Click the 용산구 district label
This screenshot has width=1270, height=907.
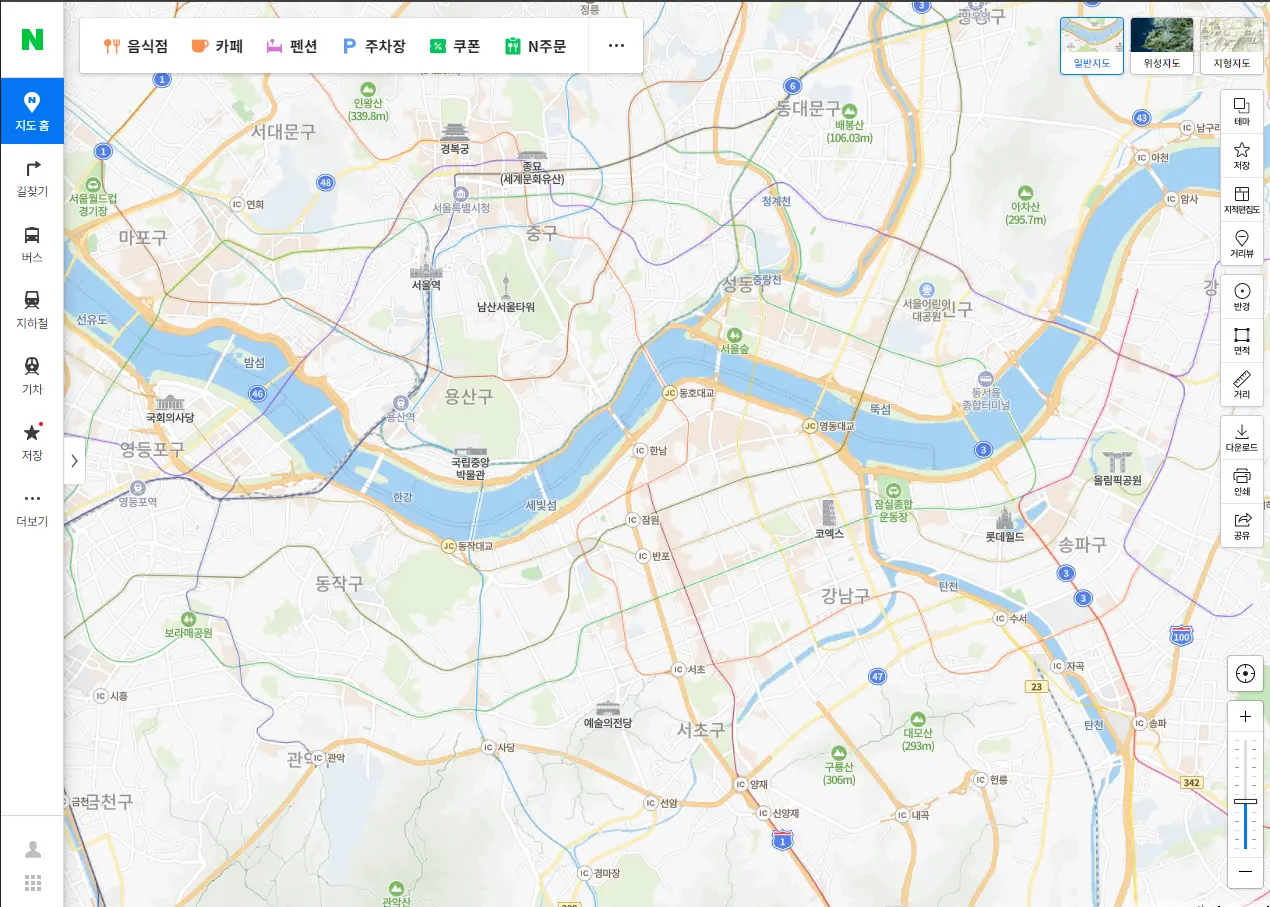click(469, 397)
